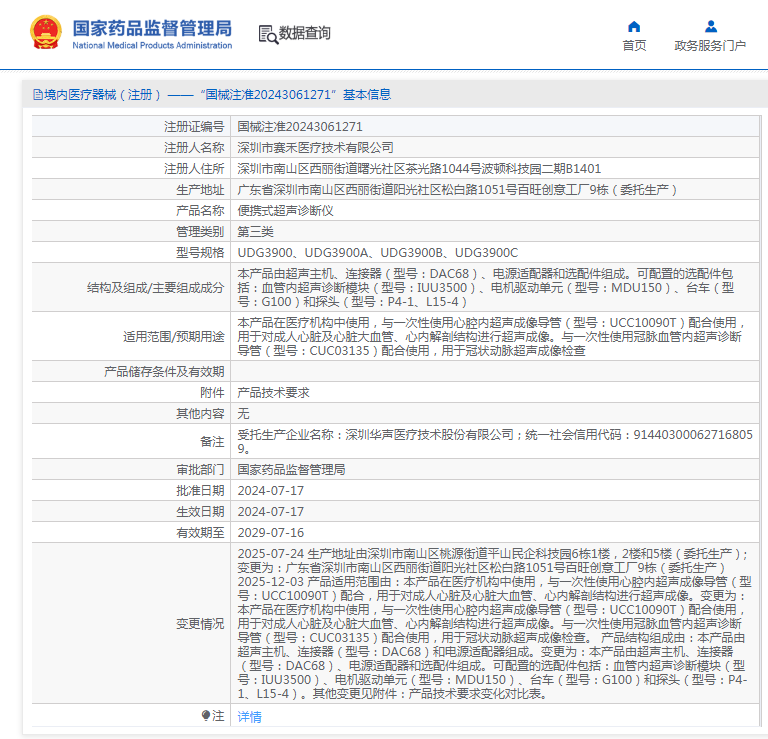Click National Medical Products Administration subtitle
Viewport: 768px width, 739px height.
coord(152,46)
